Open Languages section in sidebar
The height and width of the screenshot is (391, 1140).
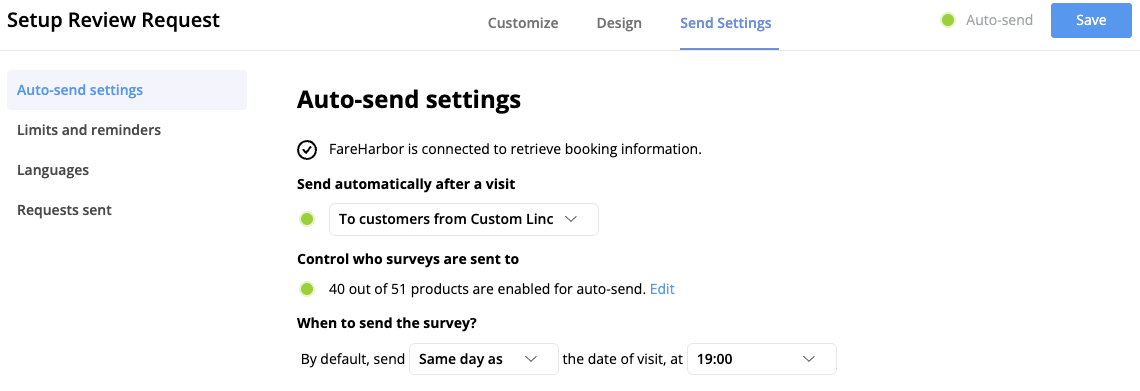[x=53, y=170]
